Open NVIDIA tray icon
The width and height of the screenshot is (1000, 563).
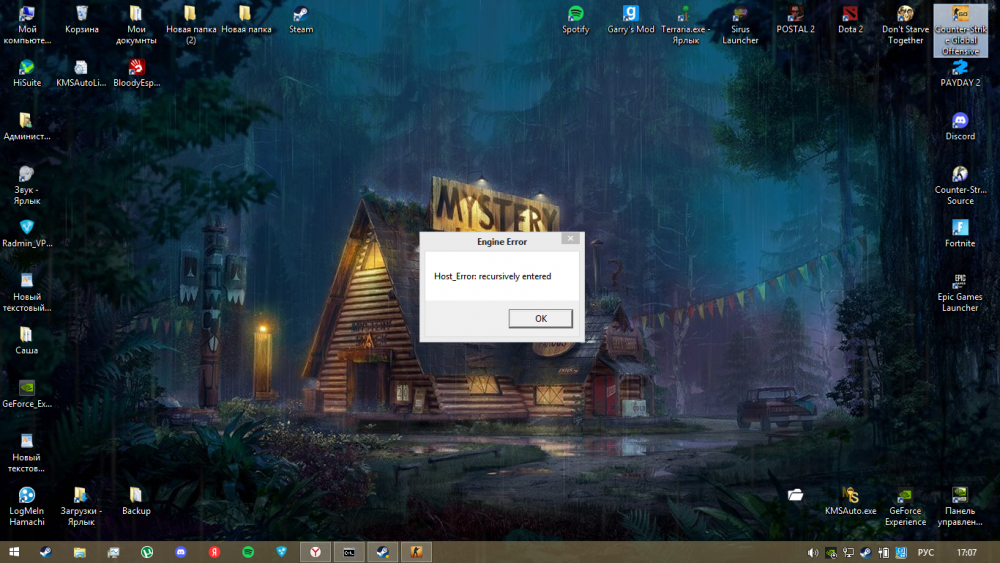click(x=830, y=553)
